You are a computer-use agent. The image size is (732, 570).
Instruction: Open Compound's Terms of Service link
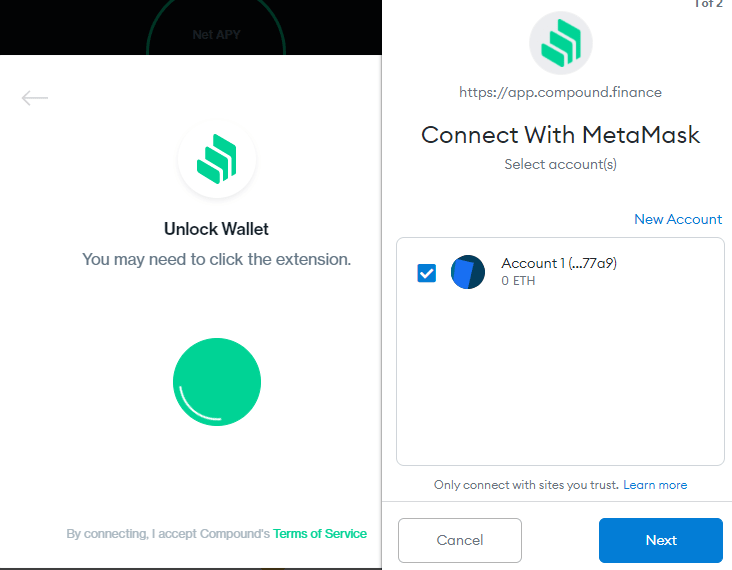click(x=320, y=534)
